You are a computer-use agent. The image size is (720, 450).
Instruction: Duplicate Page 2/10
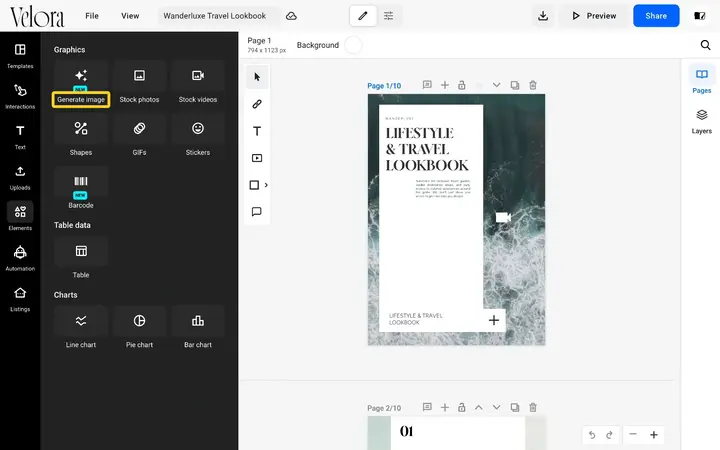[515, 407]
